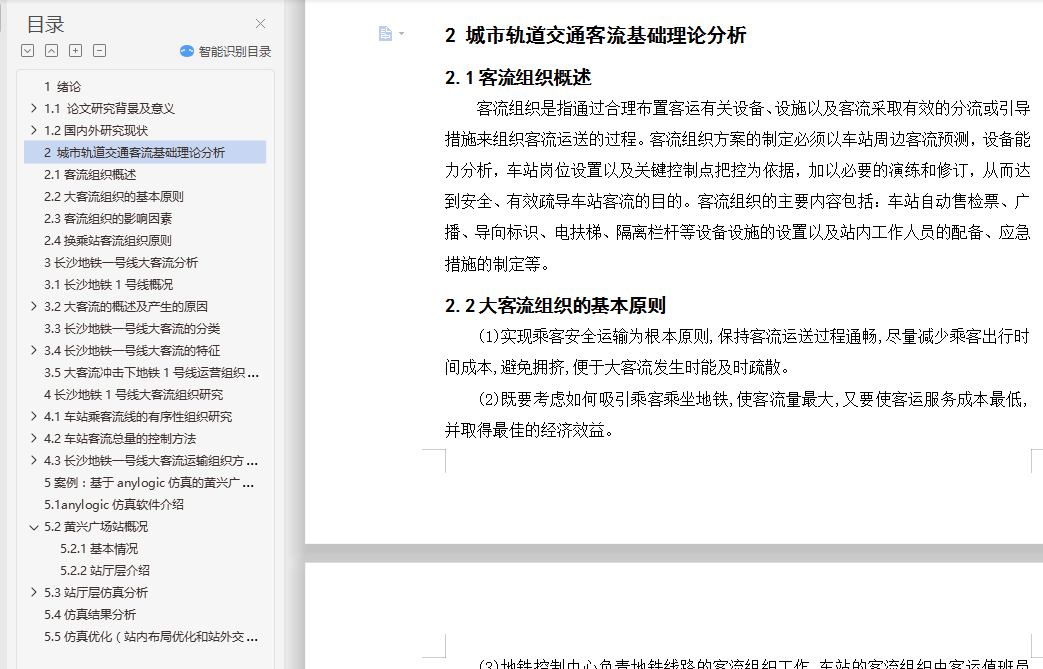Open 智能识别目录 smart outline detection

pos(225,51)
